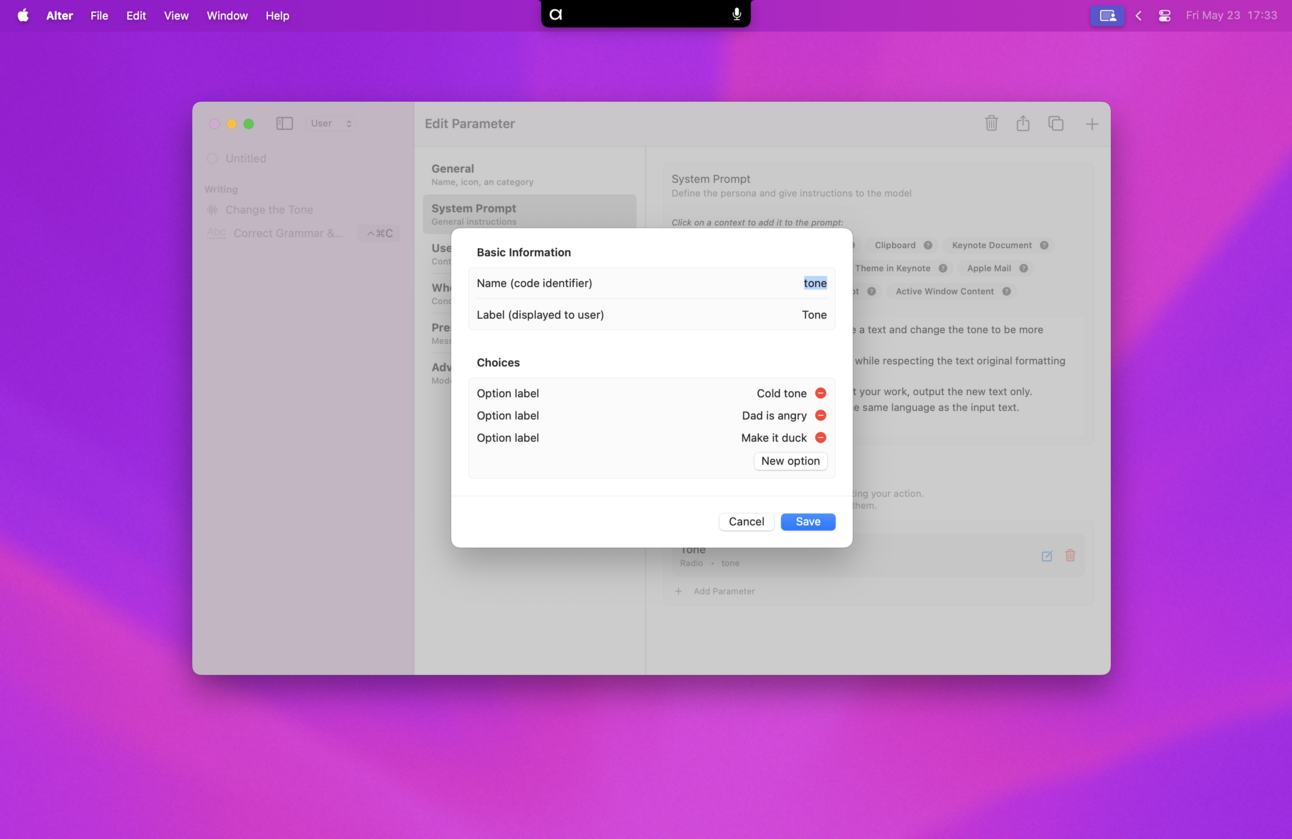The width and height of the screenshot is (1292, 839).
Task: Click the date and time clock
Action: click(1231, 15)
